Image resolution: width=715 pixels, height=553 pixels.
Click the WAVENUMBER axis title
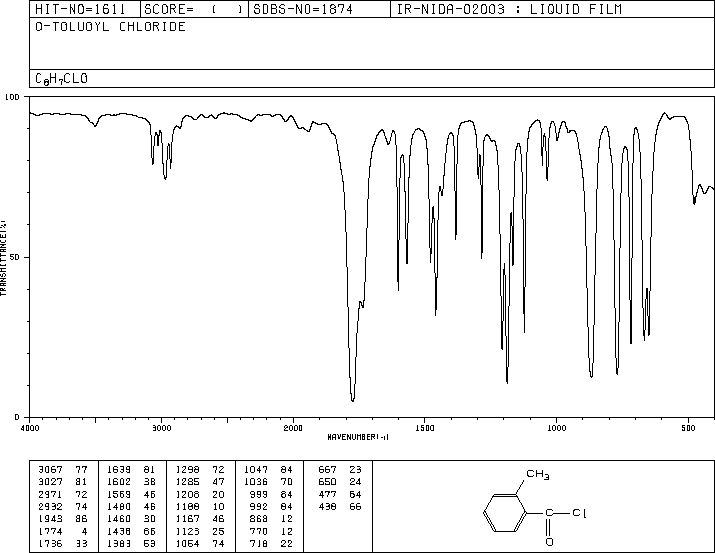tap(358, 437)
